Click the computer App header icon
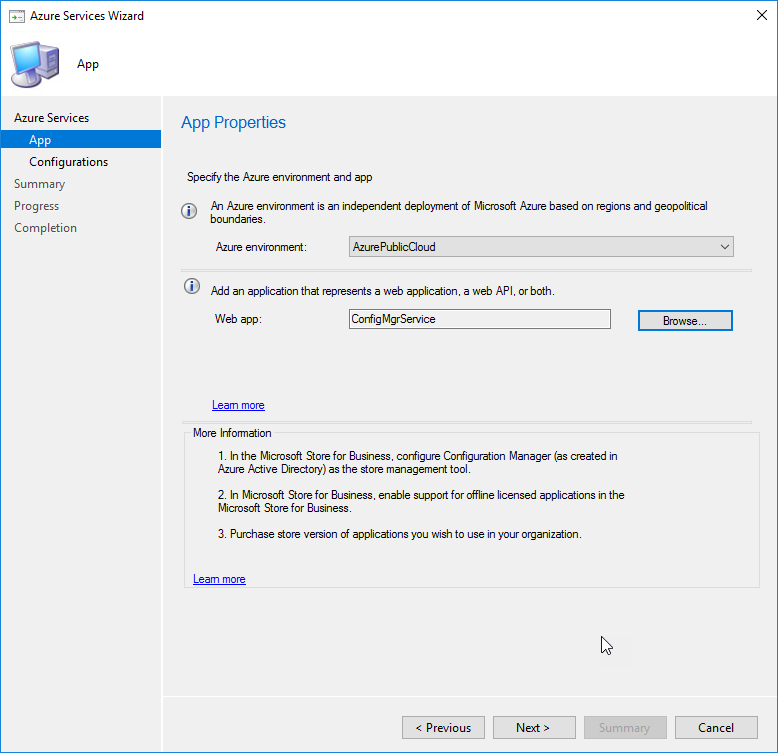Image resolution: width=778 pixels, height=753 pixels. (x=35, y=64)
